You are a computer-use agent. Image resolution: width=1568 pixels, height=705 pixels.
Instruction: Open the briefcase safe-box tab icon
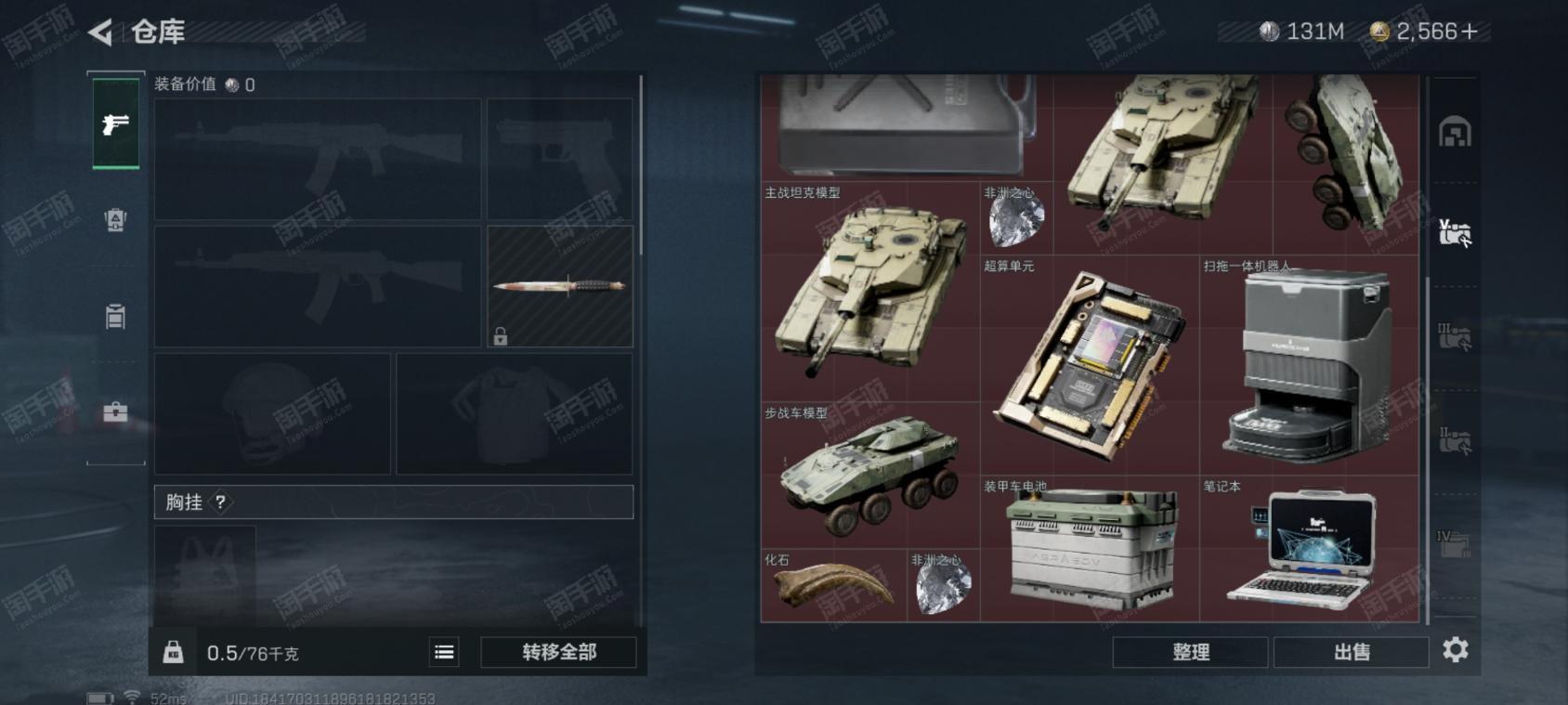click(115, 411)
